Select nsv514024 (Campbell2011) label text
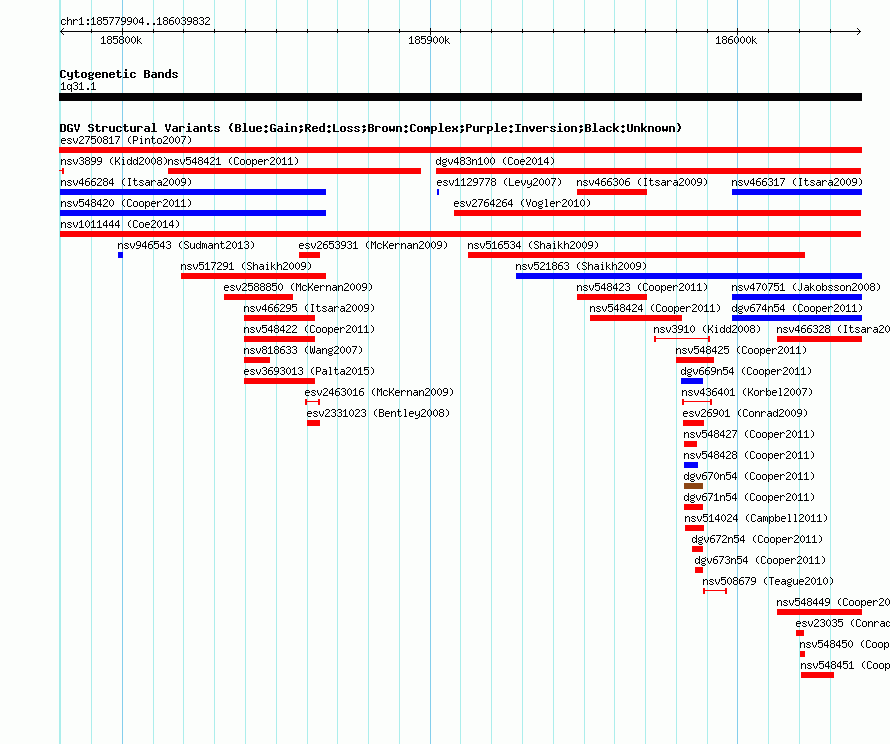Image resolution: width=890 pixels, height=744 pixels. pyautogui.click(x=756, y=518)
